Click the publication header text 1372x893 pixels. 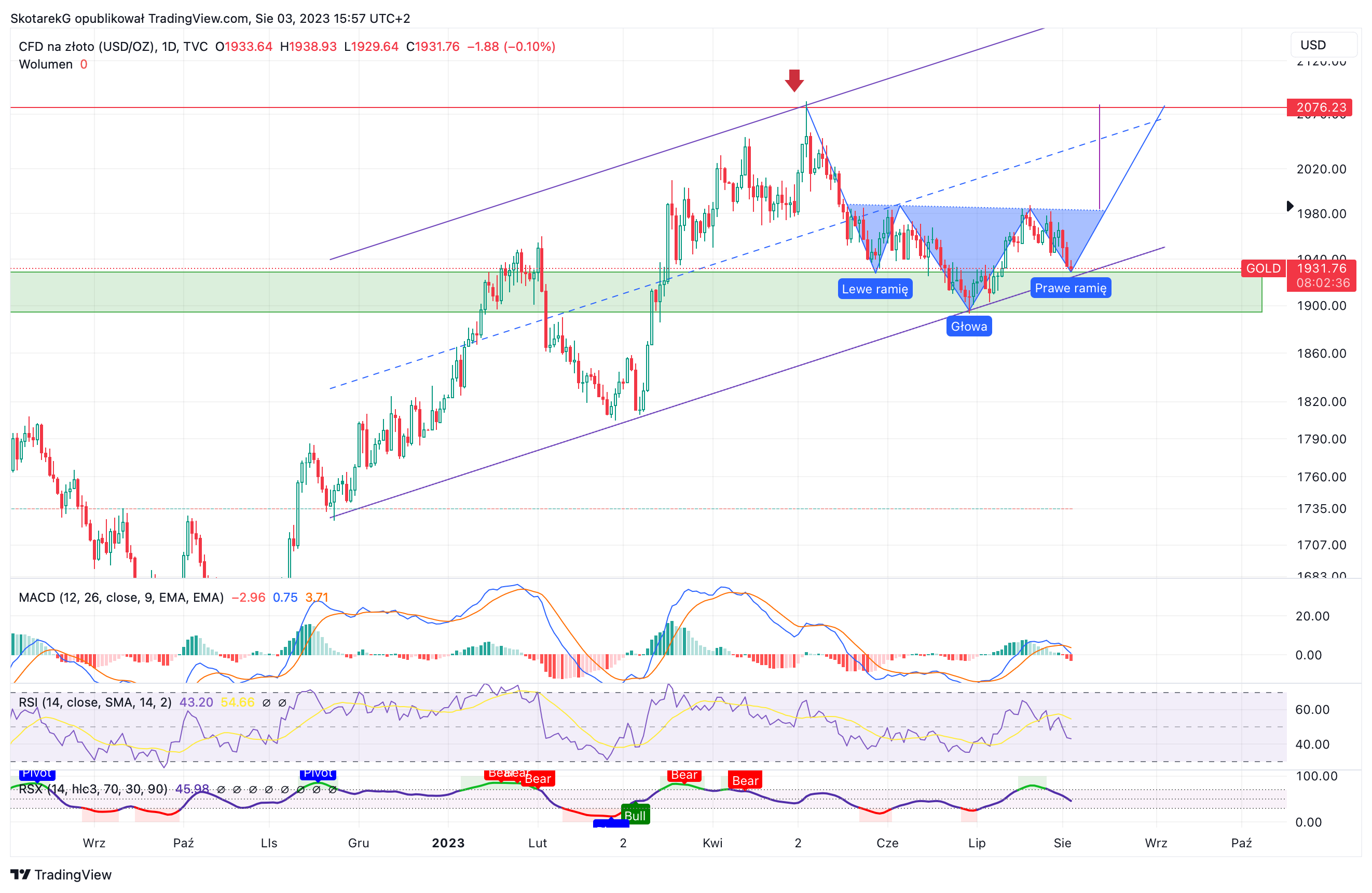coord(210,19)
